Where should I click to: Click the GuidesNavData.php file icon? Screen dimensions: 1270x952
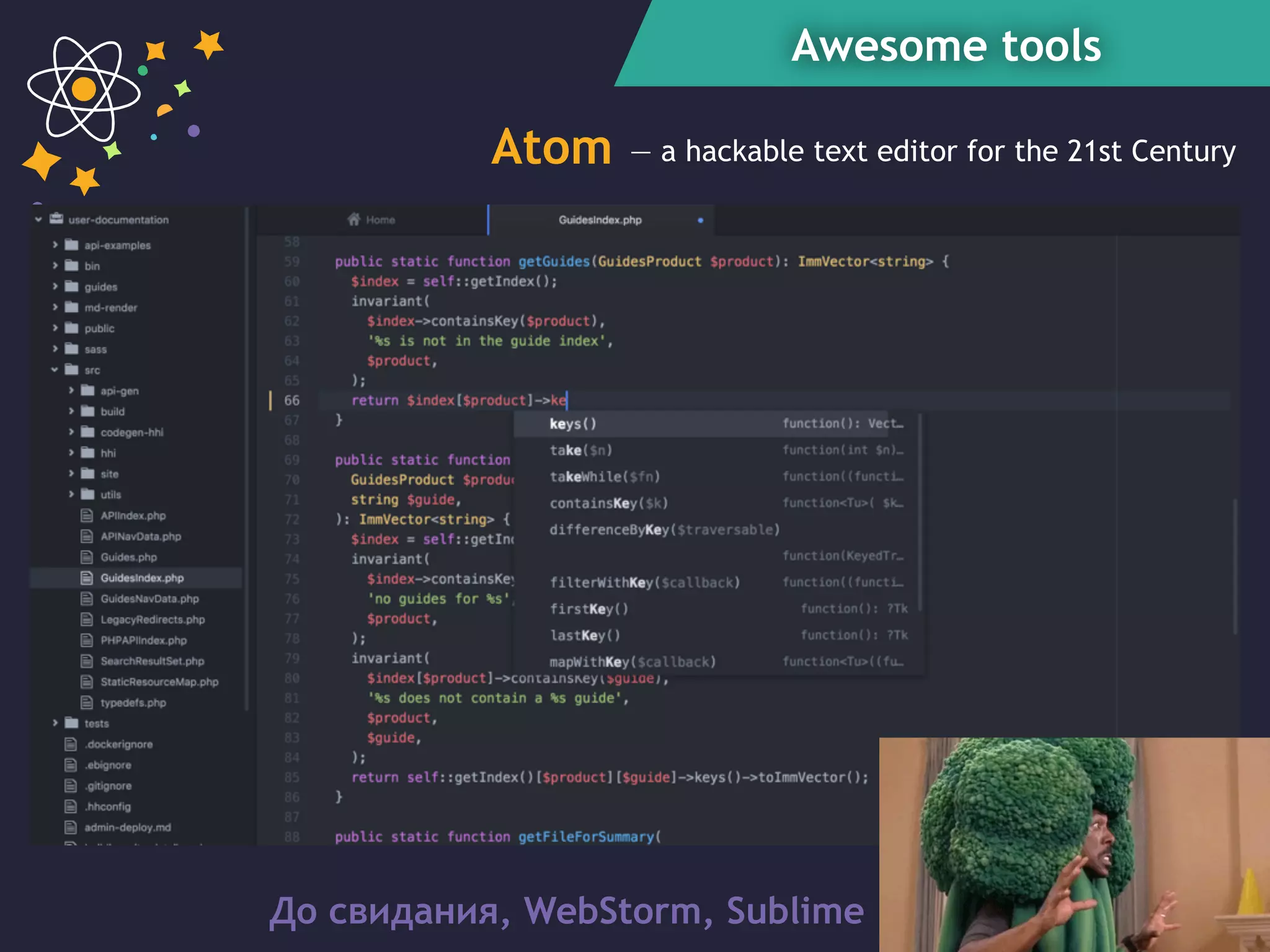[87, 598]
